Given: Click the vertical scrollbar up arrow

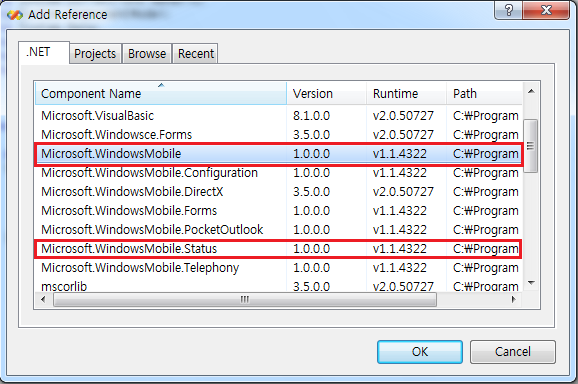Looking at the screenshot, I should [x=531, y=91].
